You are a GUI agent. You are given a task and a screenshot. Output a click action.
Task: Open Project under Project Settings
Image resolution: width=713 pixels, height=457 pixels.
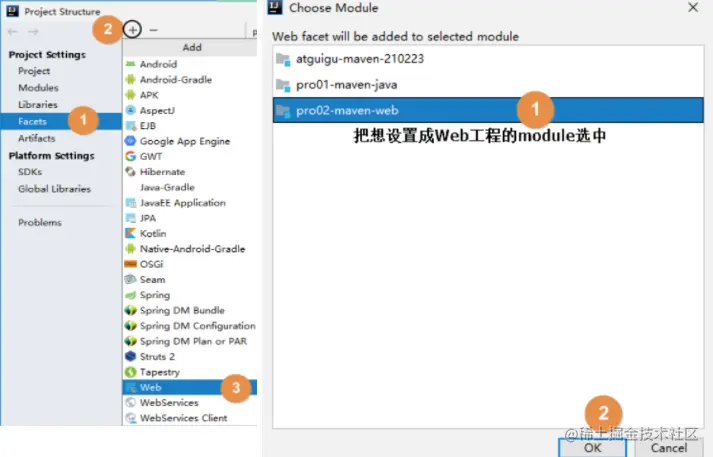[34, 71]
